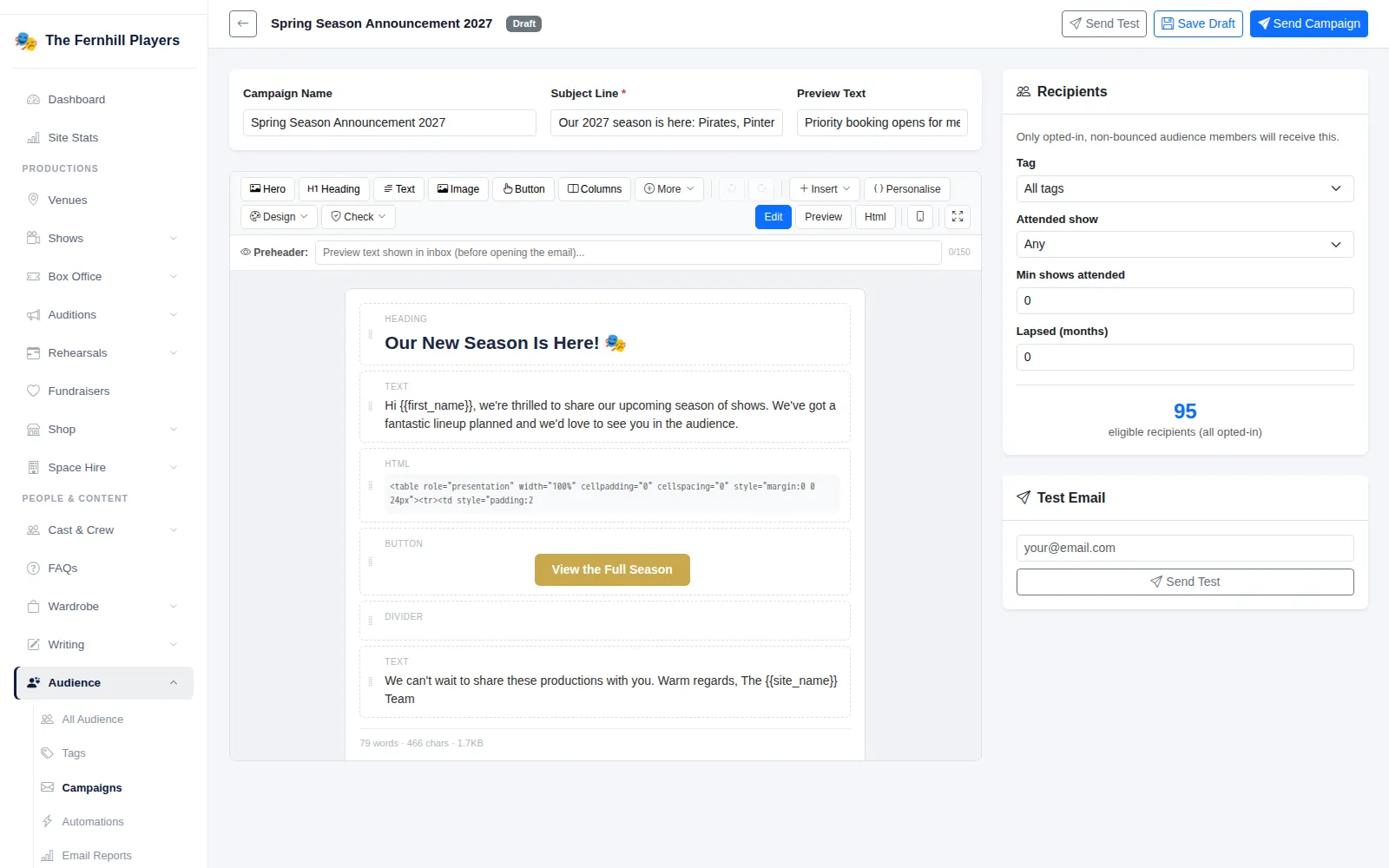
Task: Click the Save Draft button
Action: click(x=1198, y=23)
